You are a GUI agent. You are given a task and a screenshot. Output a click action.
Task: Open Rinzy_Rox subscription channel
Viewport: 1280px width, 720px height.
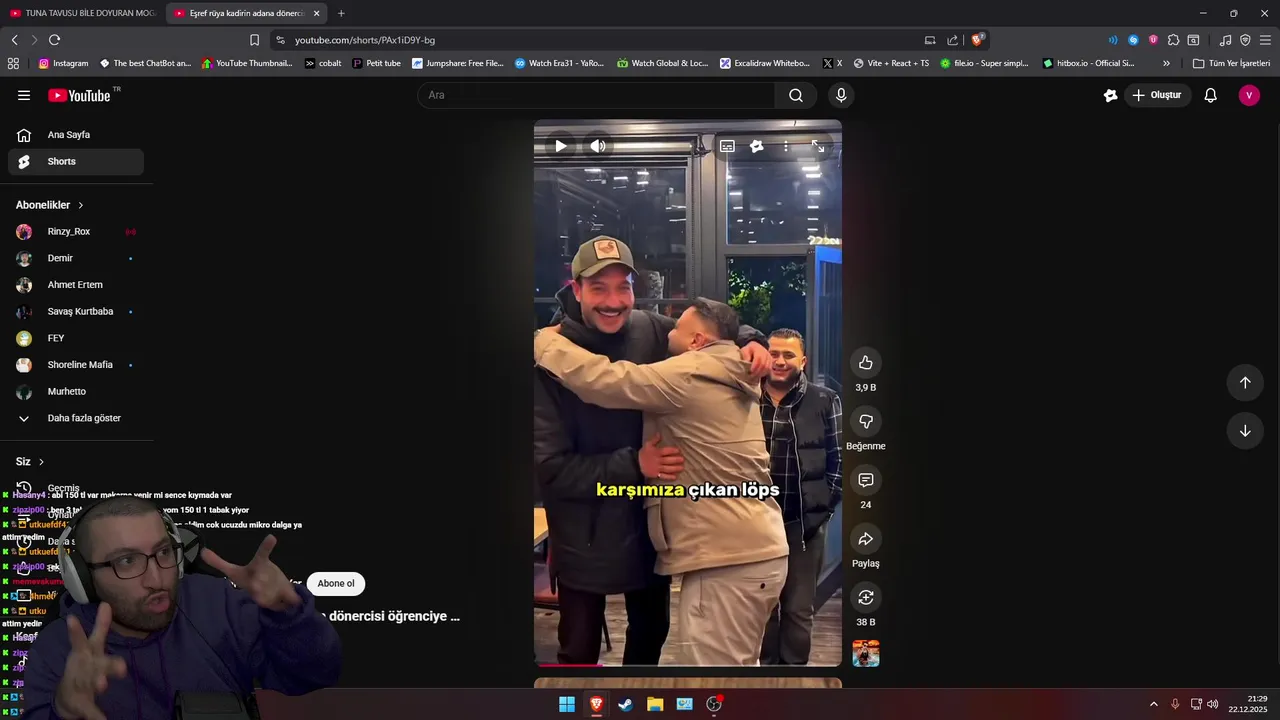(x=76, y=232)
